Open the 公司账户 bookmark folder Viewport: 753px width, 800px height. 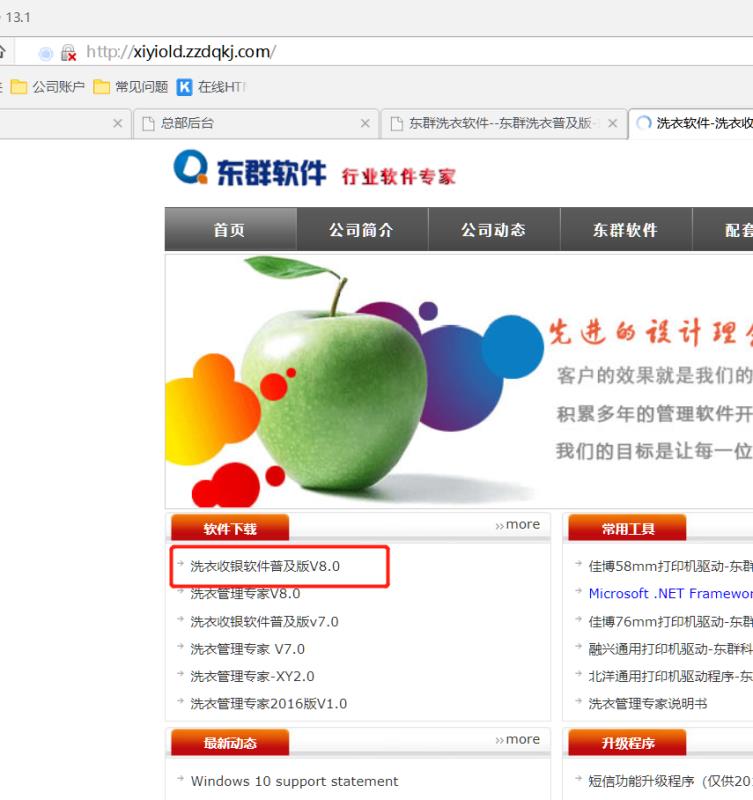click(47, 87)
